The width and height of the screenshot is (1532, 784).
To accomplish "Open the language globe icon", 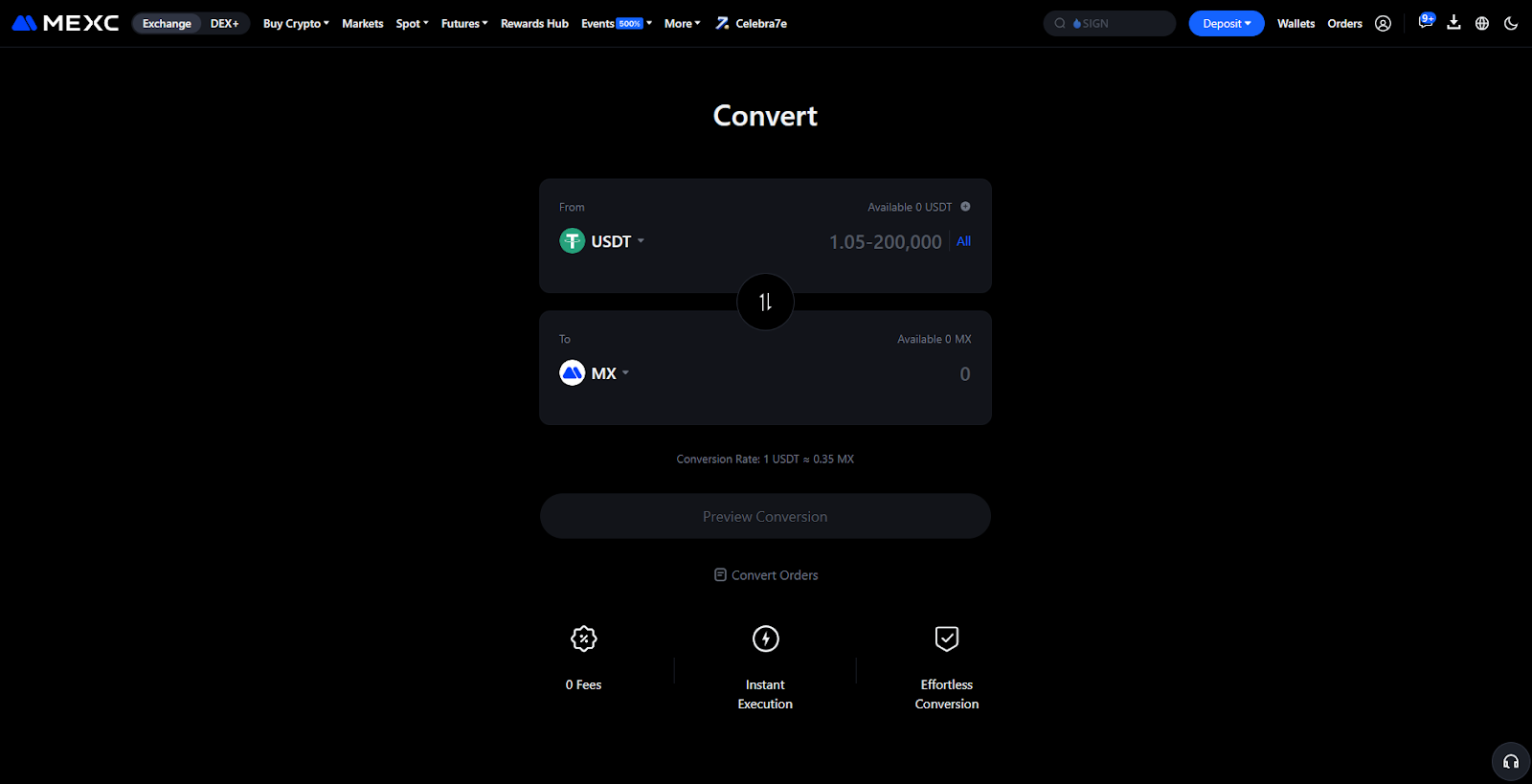I will click(x=1482, y=23).
